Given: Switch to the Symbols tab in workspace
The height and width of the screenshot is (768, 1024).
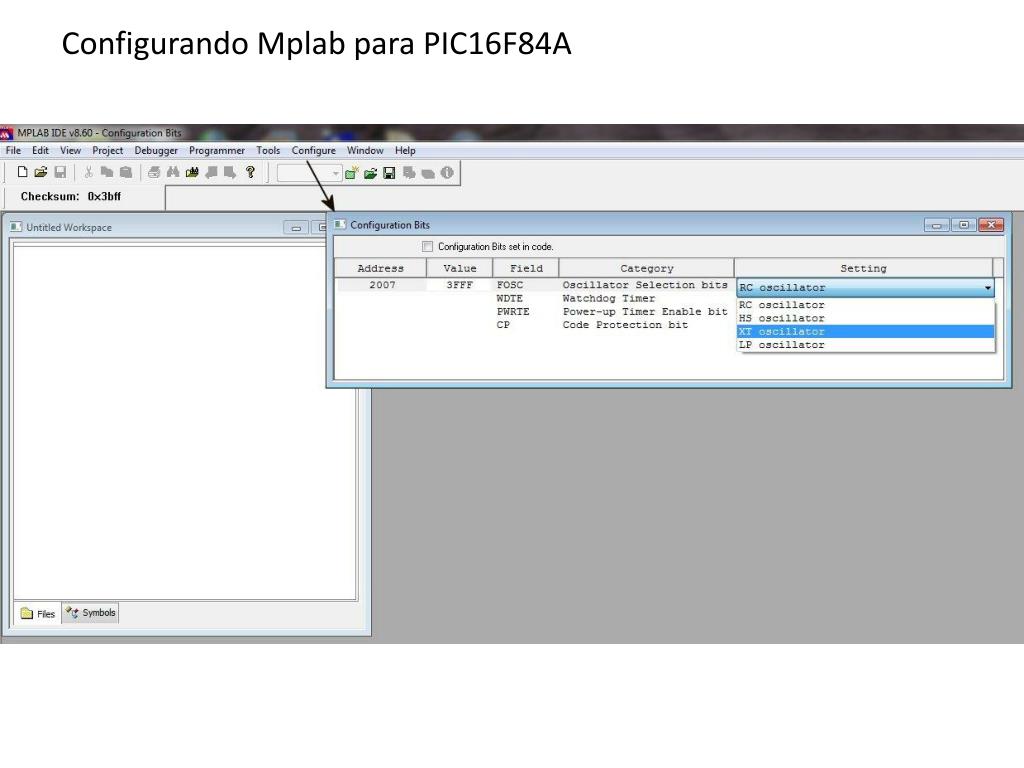Looking at the screenshot, I should pos(91,613).
